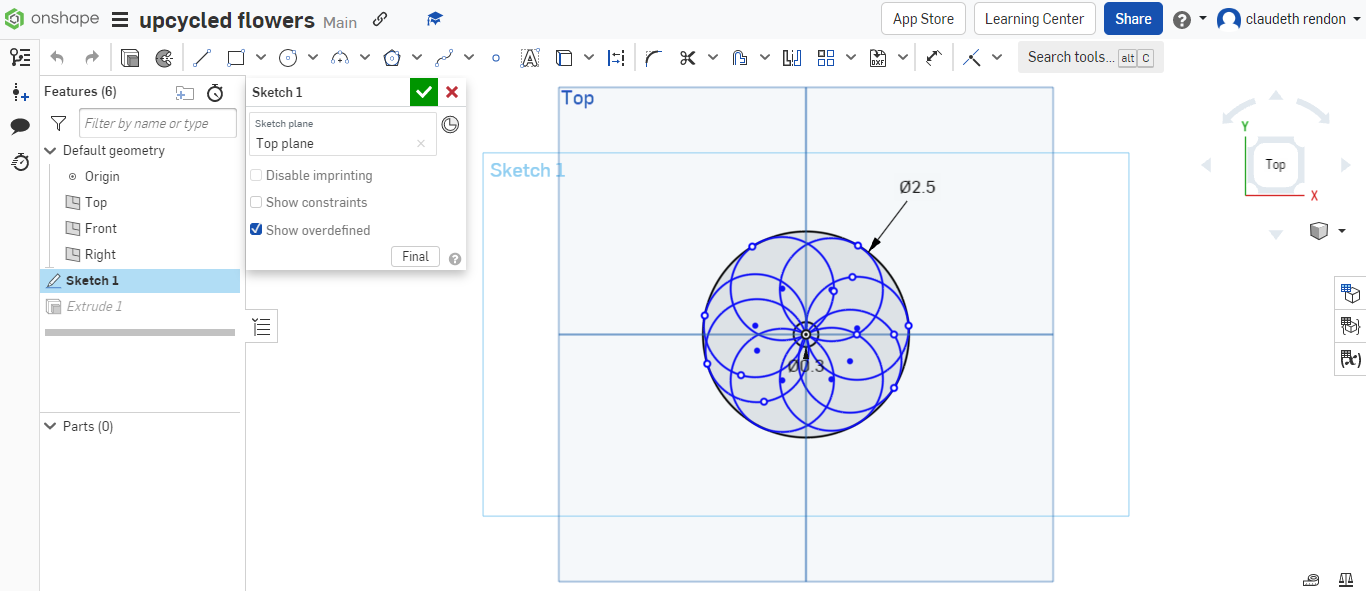This screenshot has height=591, width=1366.
Task: Open the trim tool dropdown arrow
Action: pyautogui.click(x=713, y=58)
